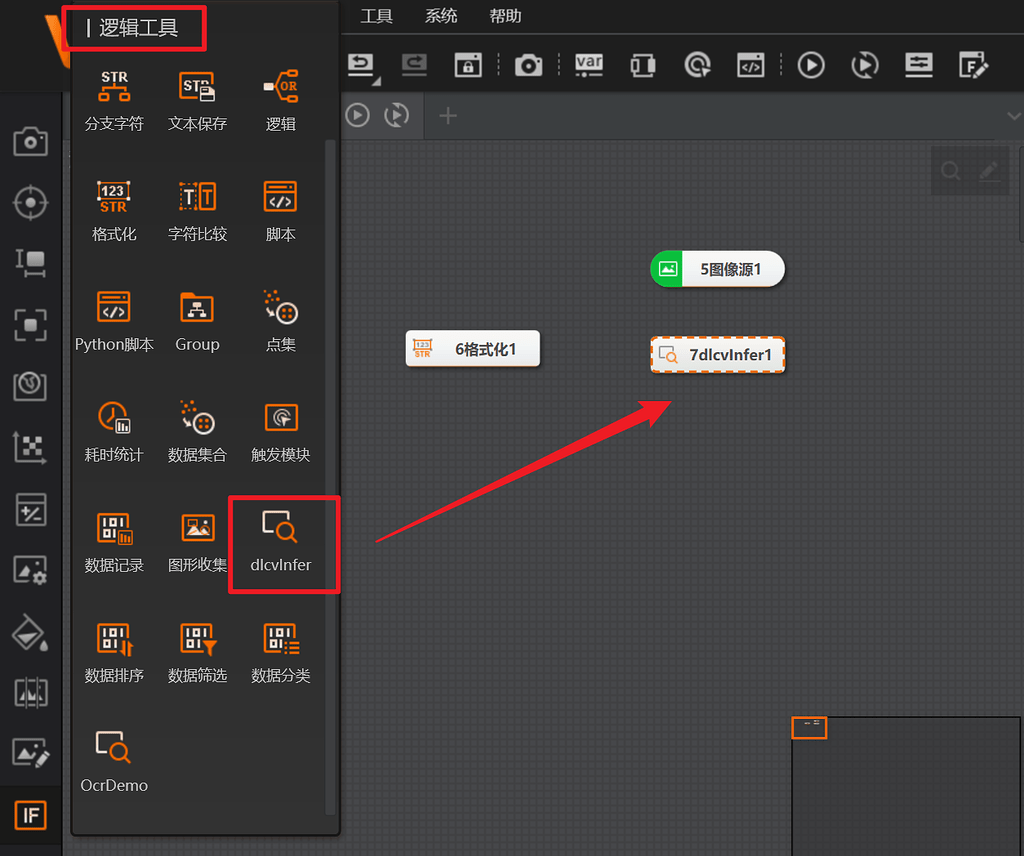The width and height of the screenshot is (1024, 856).
Task: Open the measurement tool category in sidebar
Action: point(31,263)
